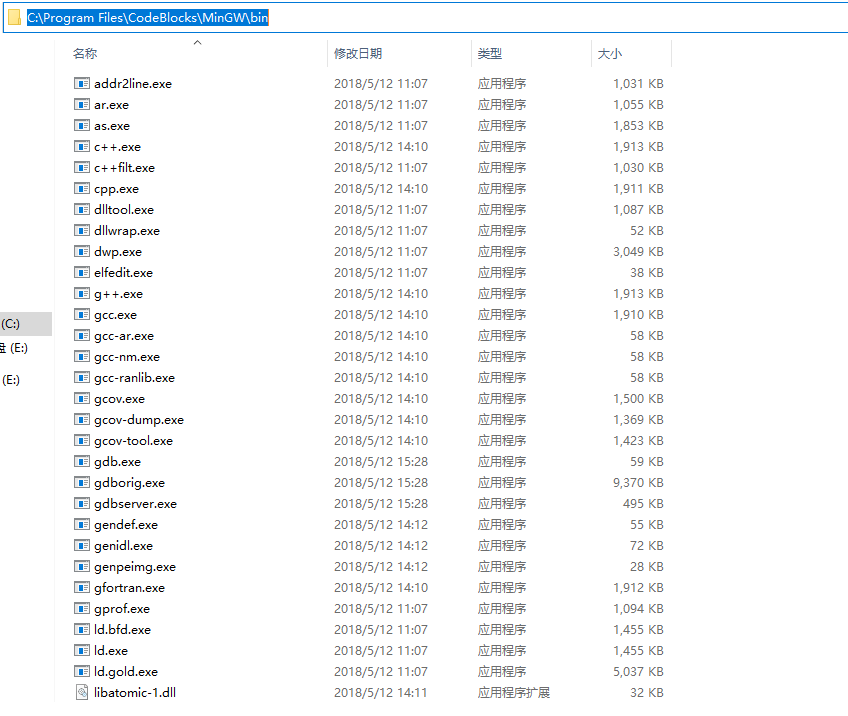The height and width of the screenshot is (716, 848).
Task: Click the 9,370 KB size value
Action: (638, 482)
